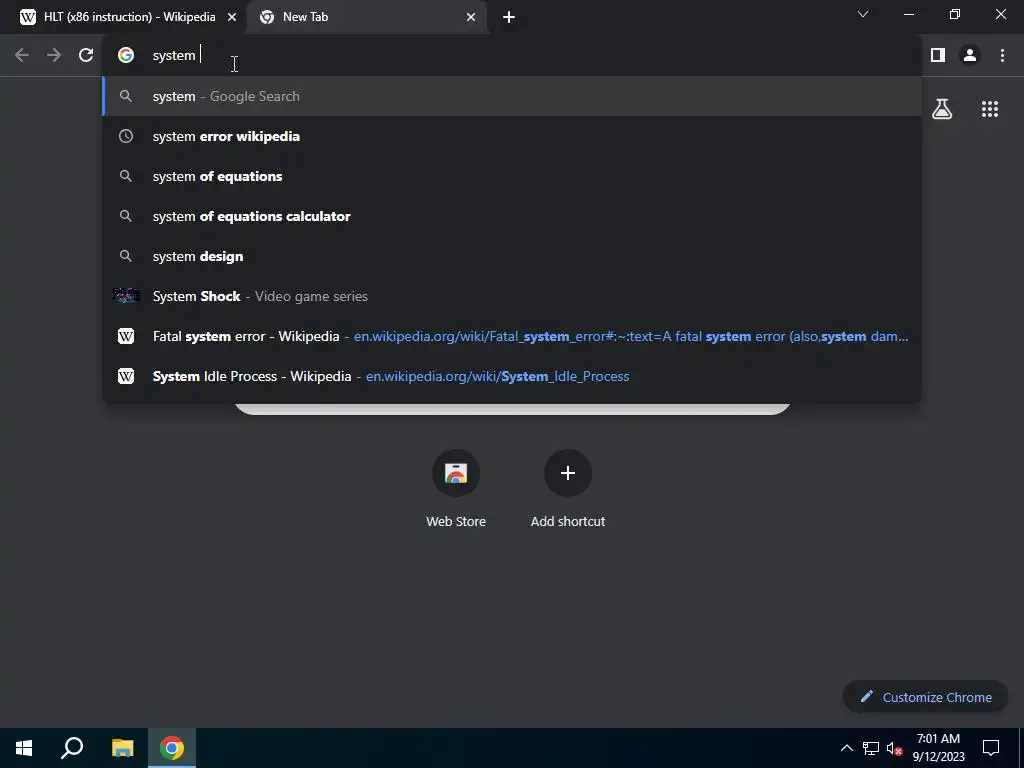The height and width of the screenshot is (768, 1024).
Task: Open the Web Store shortcut
Action: [456, 488]
